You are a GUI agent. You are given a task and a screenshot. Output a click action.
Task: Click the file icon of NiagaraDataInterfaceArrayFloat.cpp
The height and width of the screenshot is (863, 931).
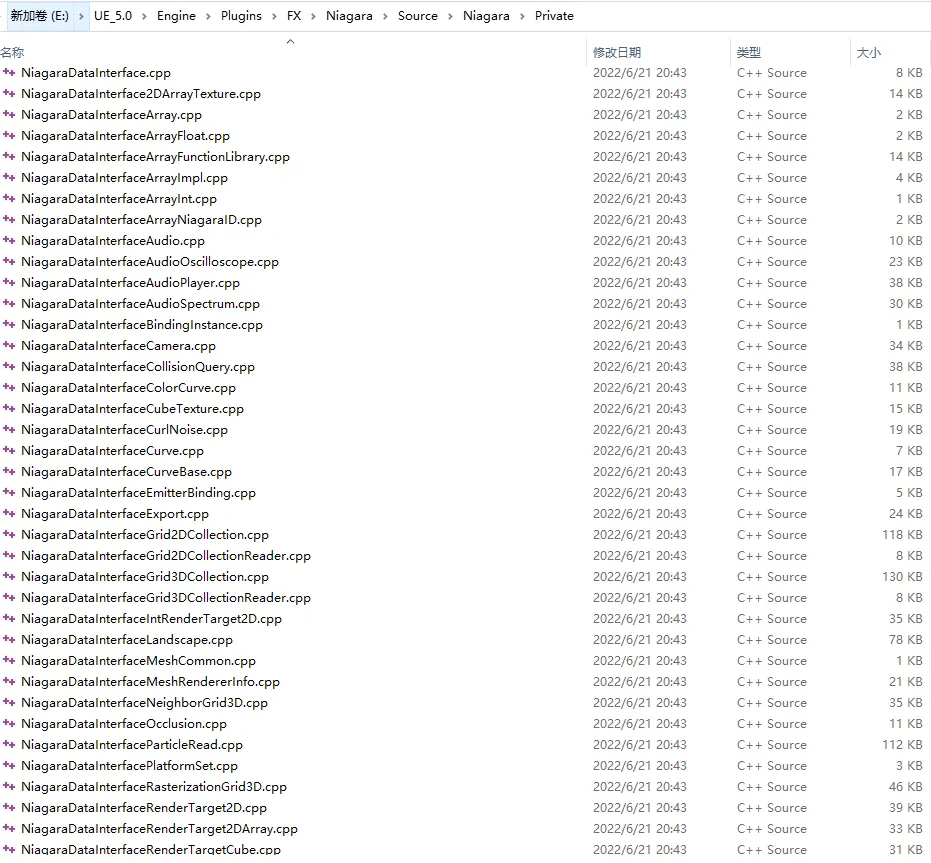[9, 135]
